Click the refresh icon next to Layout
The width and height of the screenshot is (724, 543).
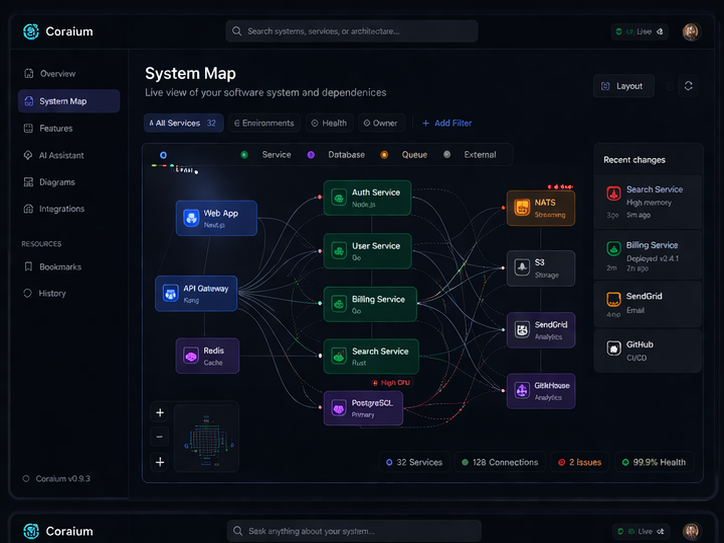(688, 86)
